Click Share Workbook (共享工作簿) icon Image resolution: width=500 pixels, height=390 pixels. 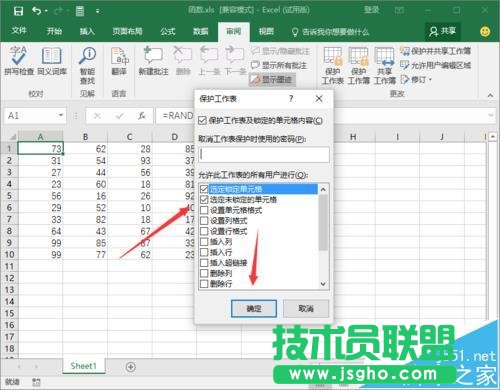(384, 65)
